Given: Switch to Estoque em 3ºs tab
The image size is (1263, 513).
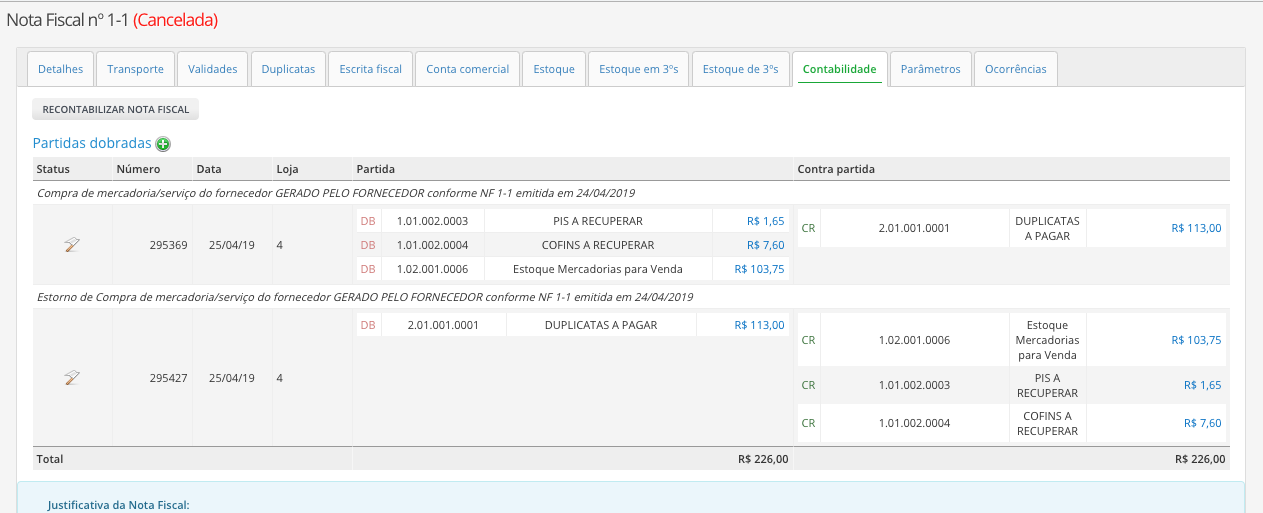Looking at the screenshot, I should click(639, 69).
